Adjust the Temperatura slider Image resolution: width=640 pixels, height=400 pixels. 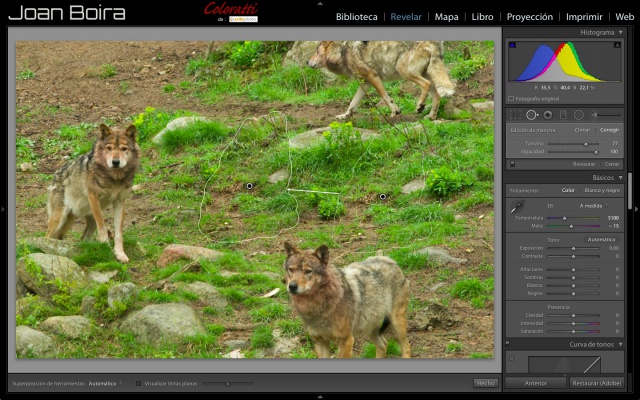[x=573, y=218]
